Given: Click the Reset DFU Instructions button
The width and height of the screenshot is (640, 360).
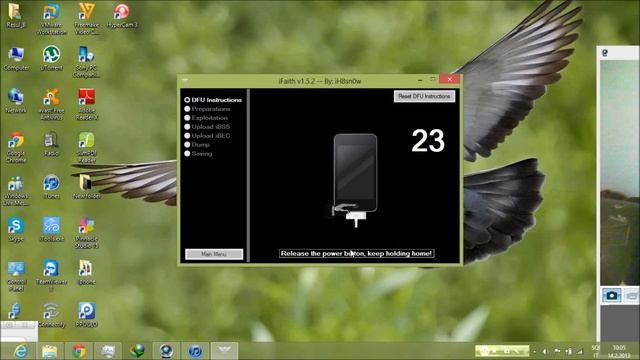Looking at the screenshot, I should pyautogui.click(x=424, y=96).
